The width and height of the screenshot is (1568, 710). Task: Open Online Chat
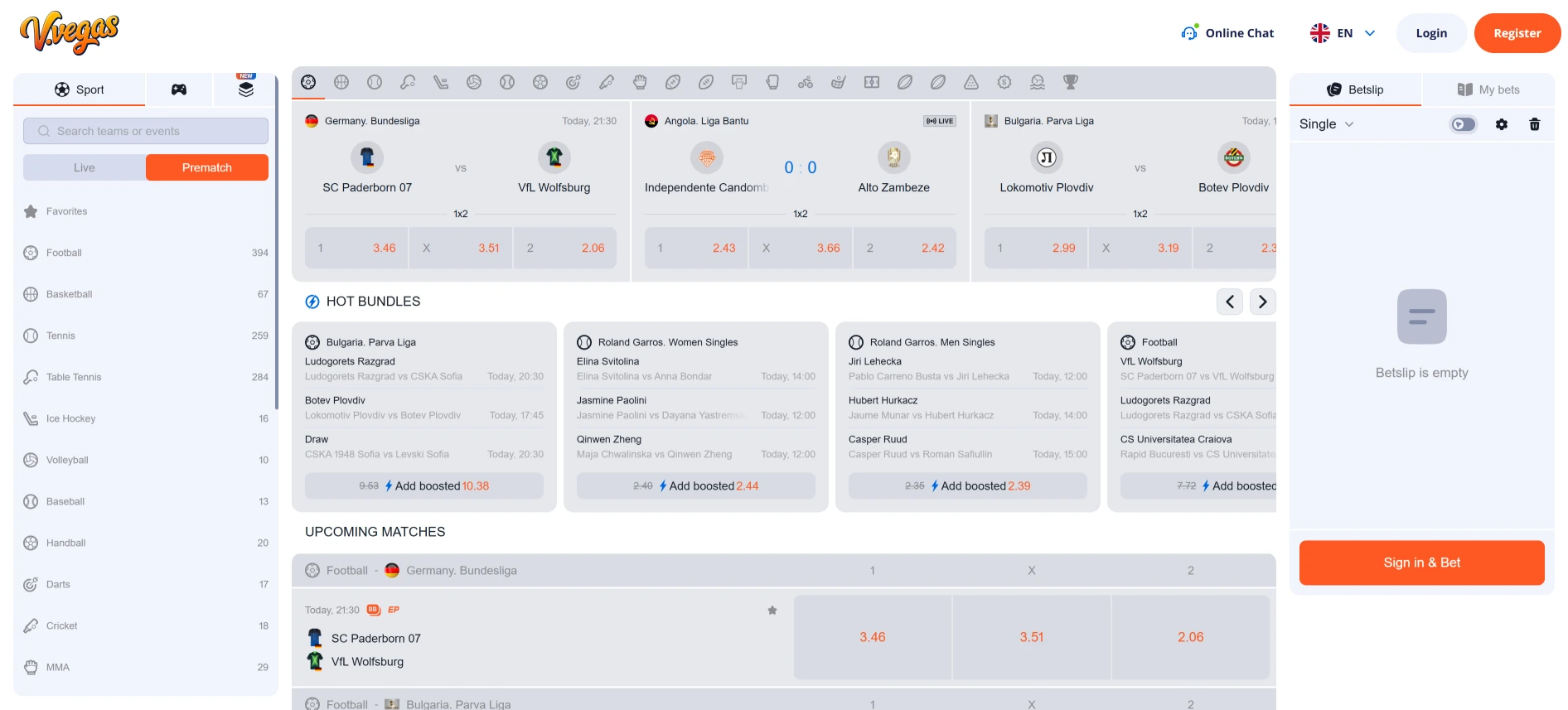(x=1228, y=33)
